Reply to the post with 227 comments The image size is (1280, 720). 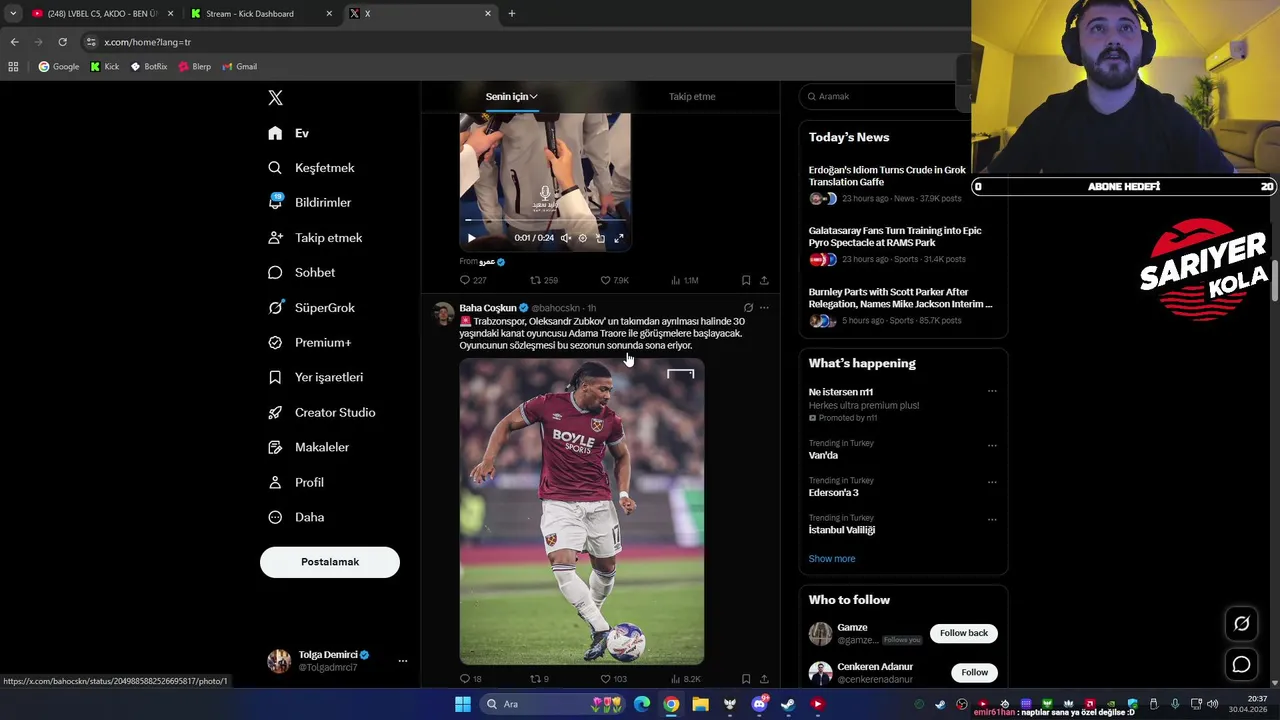[x=472, y=281]
